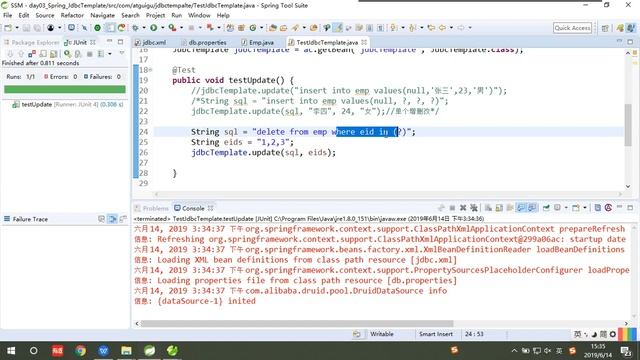Open the Open Console dropdown arrow
640x360 pixels.
pyautogui.click(x=585, y=208)
